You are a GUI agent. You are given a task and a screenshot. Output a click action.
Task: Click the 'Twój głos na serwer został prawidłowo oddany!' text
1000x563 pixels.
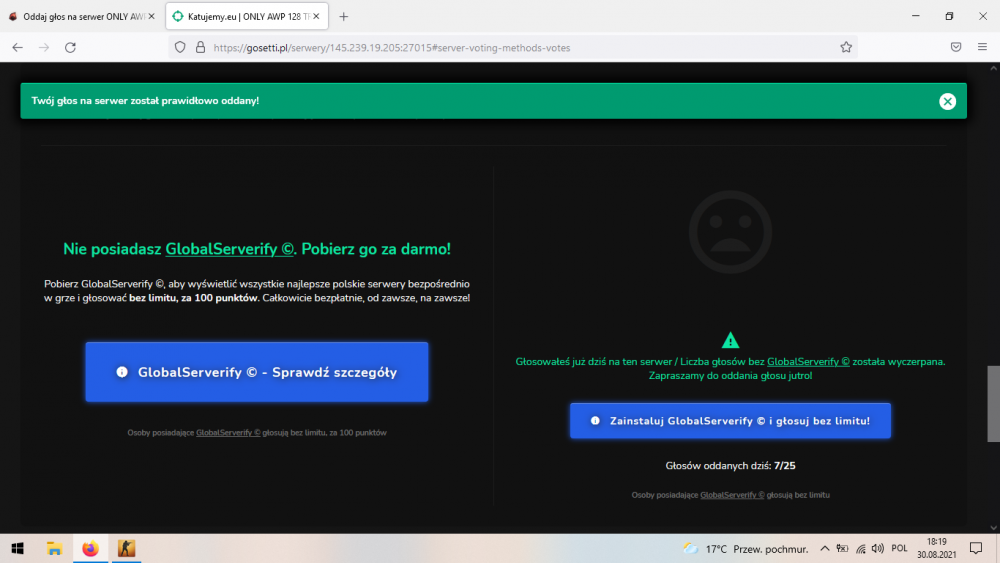click(x=145, y=101)
